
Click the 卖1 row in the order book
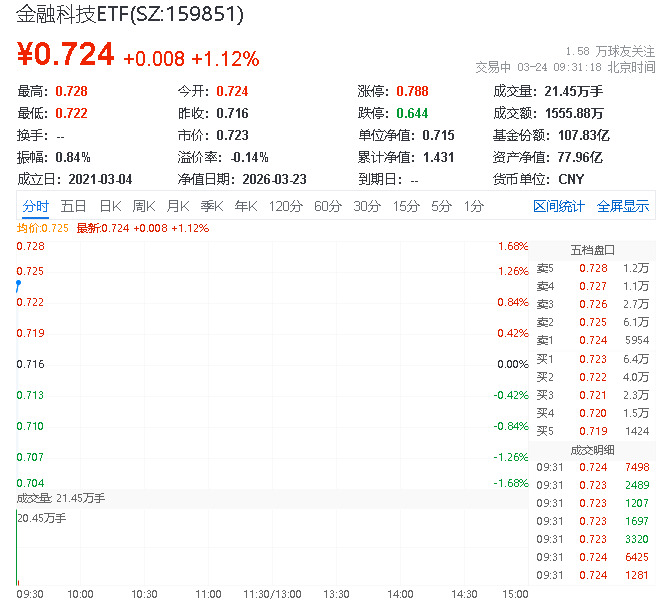click(592, 340)
